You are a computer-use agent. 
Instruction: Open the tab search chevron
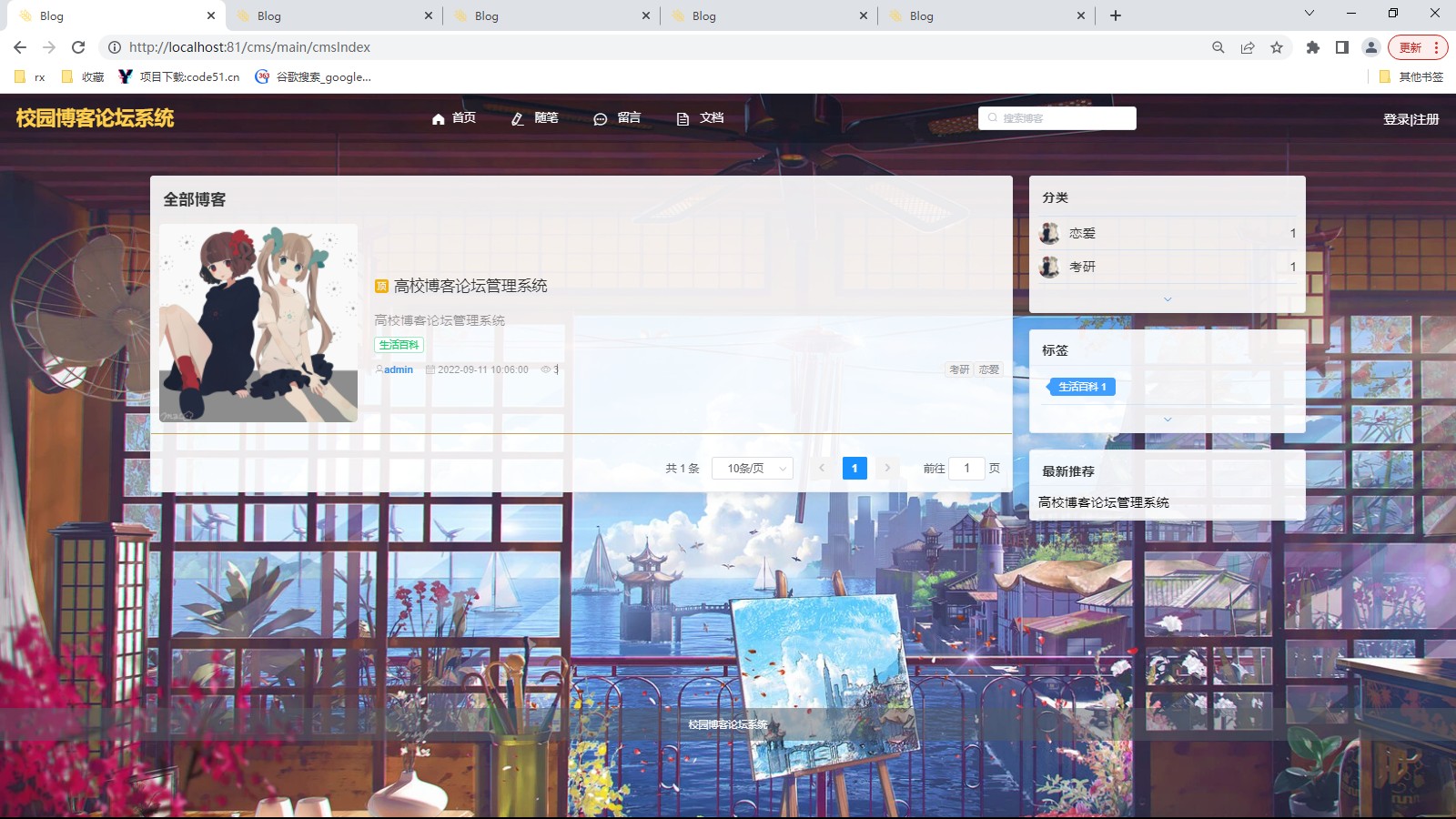(x=1309, y=14)
